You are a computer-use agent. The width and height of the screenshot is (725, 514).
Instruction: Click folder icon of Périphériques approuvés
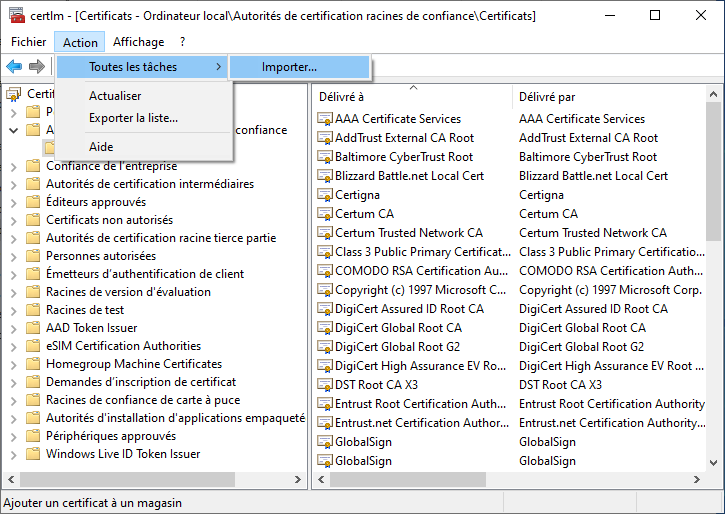click(33, 436)
